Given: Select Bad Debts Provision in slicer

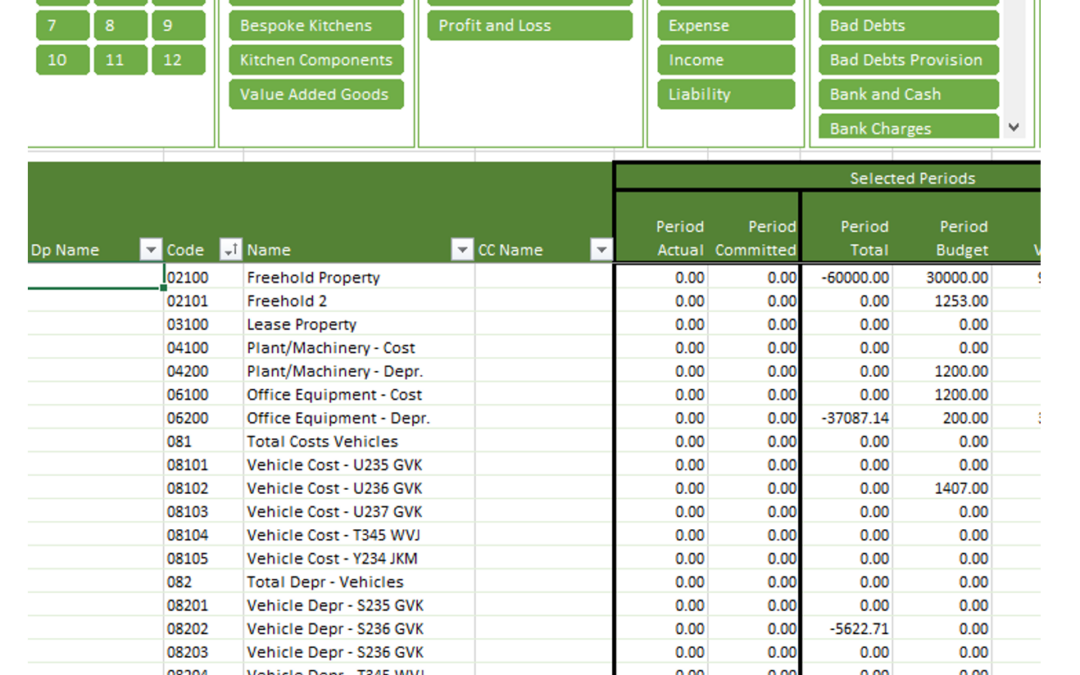Looking at the screenshot, I should click(x=907, y=60).
